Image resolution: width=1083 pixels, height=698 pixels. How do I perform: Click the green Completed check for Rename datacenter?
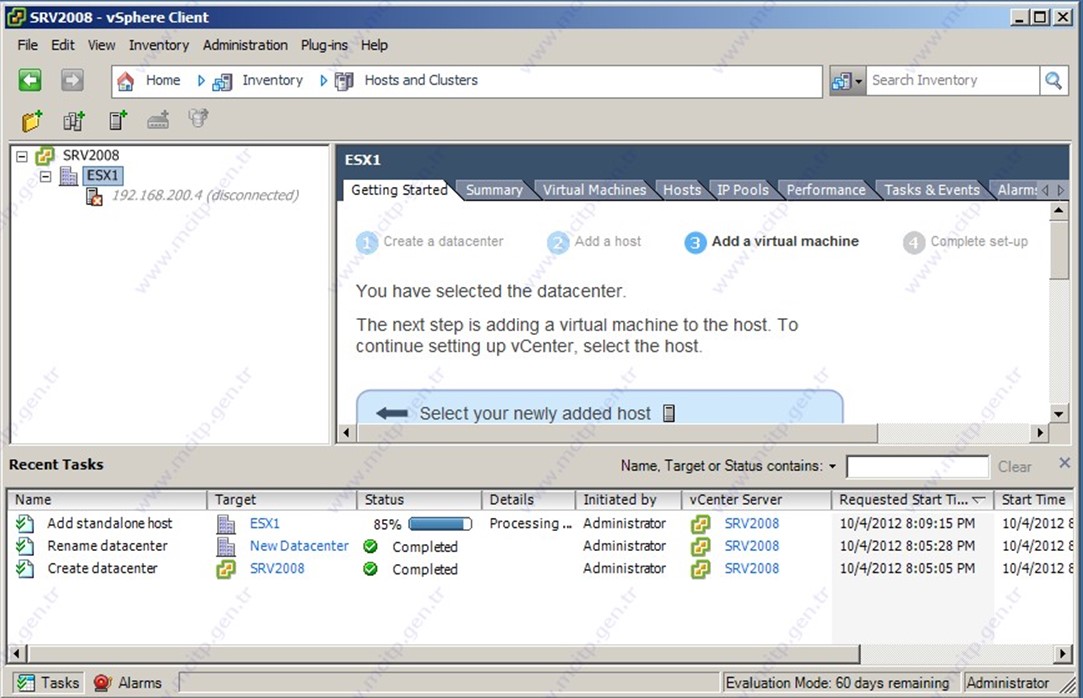click(x=371, y=547)
